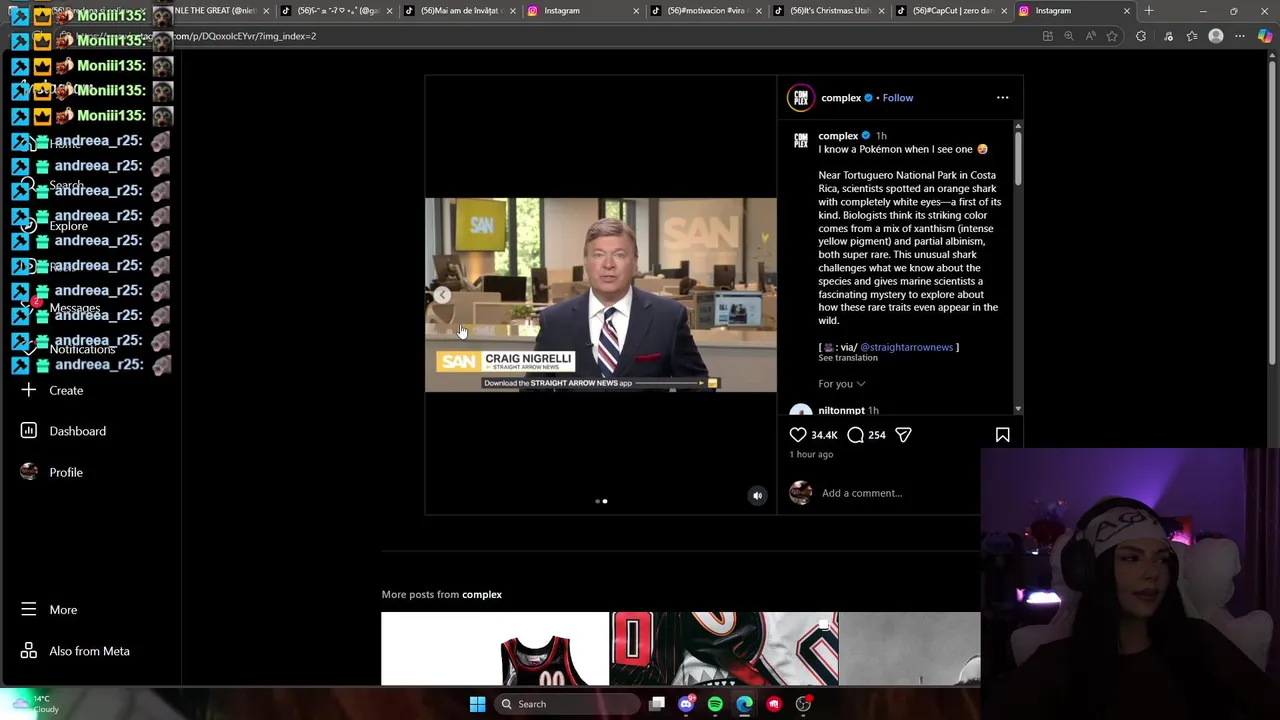Open Discord from the taskbar
The height and width of the screenshot is (720, 1280).
point(686,704)
